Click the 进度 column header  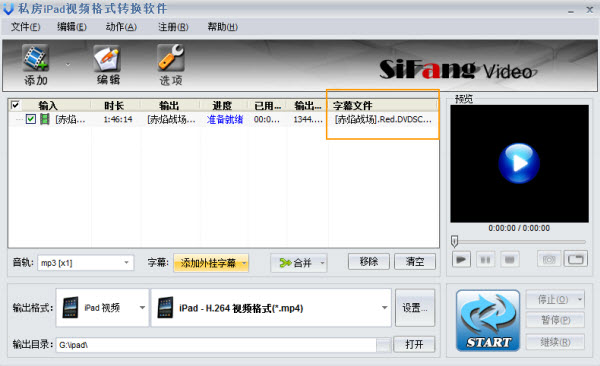222,105
